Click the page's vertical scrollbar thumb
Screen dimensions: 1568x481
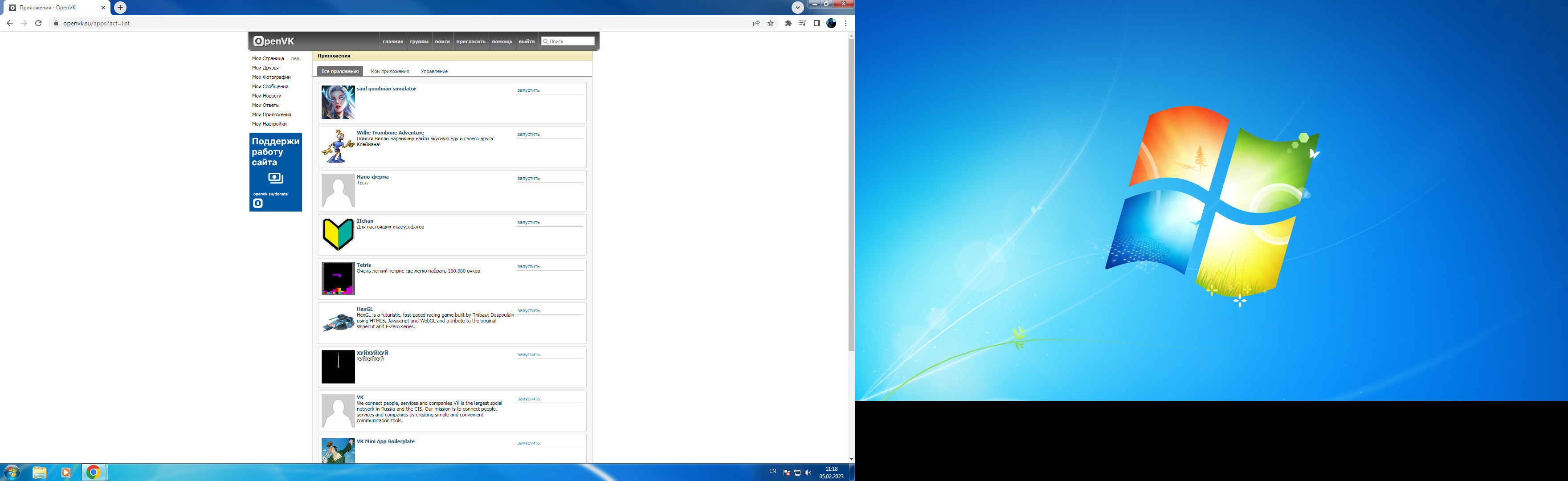[851, 195]
